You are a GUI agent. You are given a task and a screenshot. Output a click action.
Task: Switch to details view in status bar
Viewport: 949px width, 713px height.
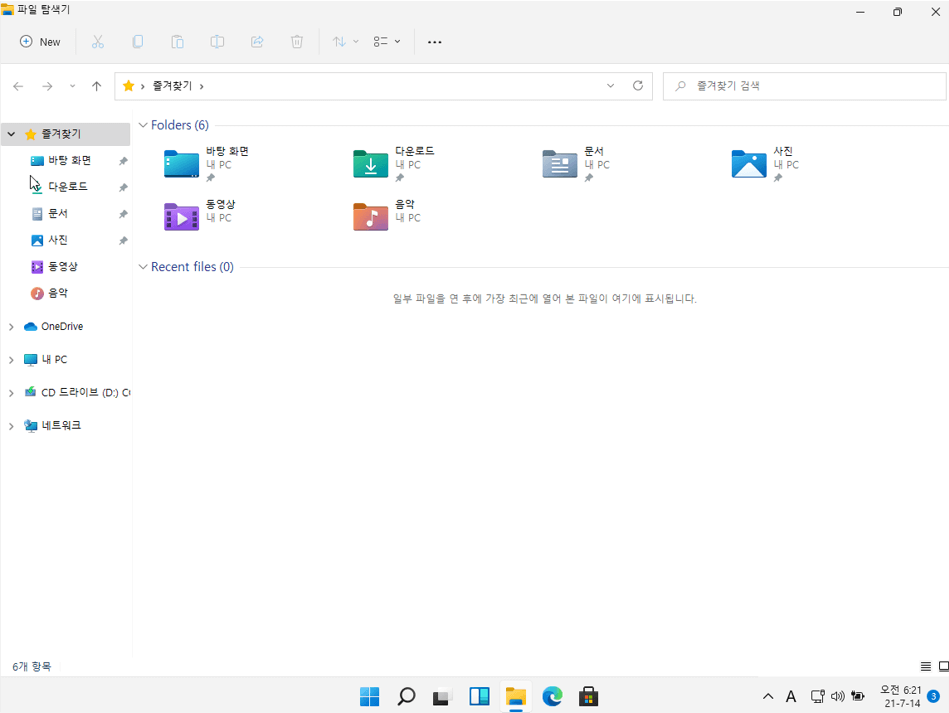(925, 666)
